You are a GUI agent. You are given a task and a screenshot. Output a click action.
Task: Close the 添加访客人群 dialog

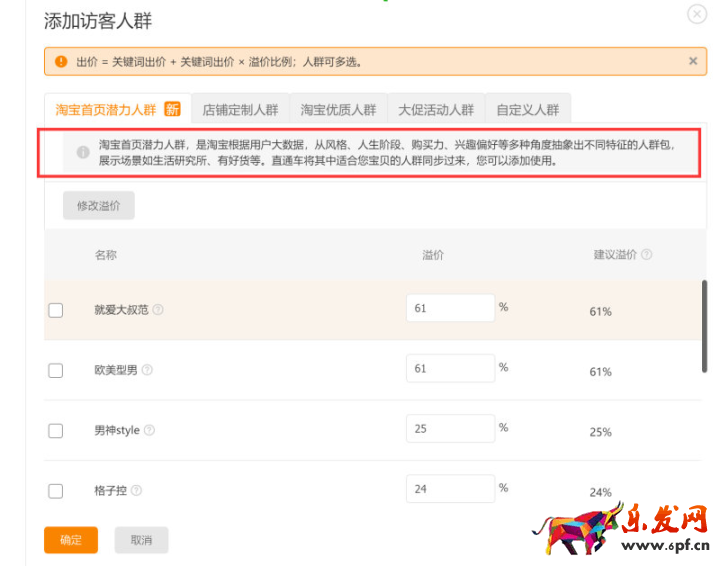[696, 14]
